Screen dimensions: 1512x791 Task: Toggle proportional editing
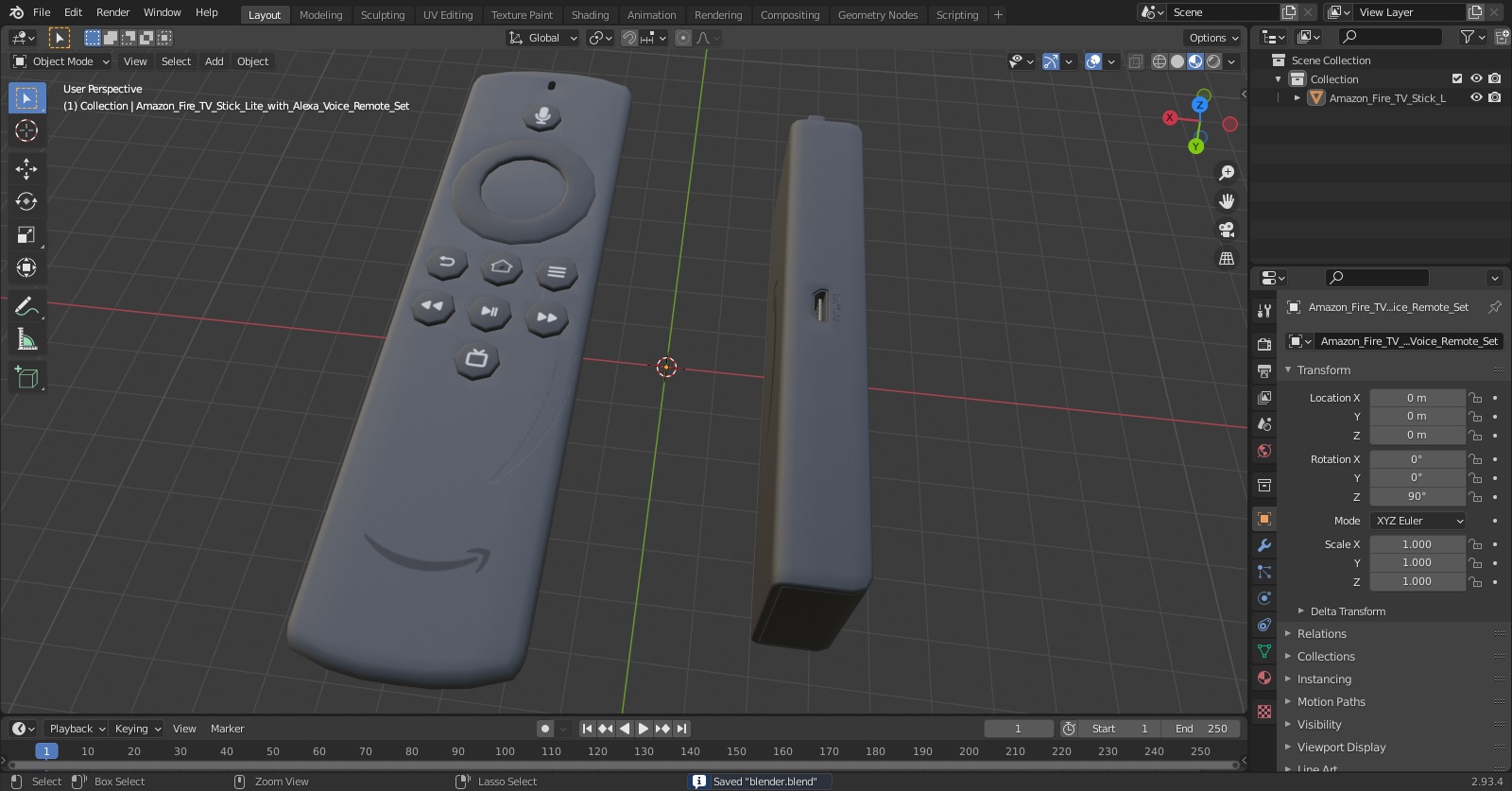click(x=683, y=38)
